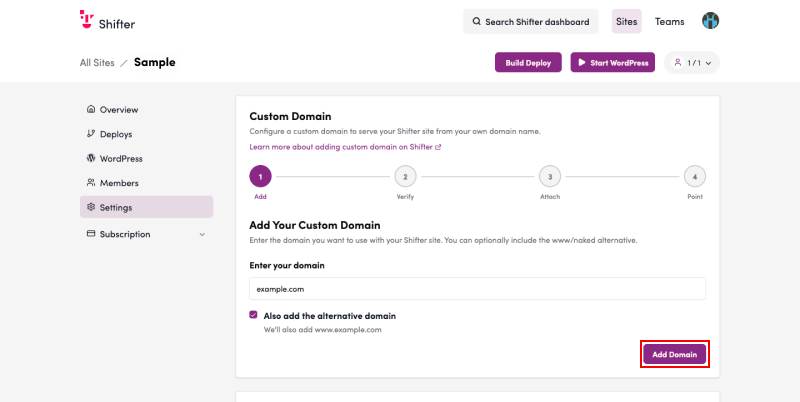The height and width of the screenshot is (402, 800).
Task: Click the Deploys branch icon
Action: click(x=91, y=134)
